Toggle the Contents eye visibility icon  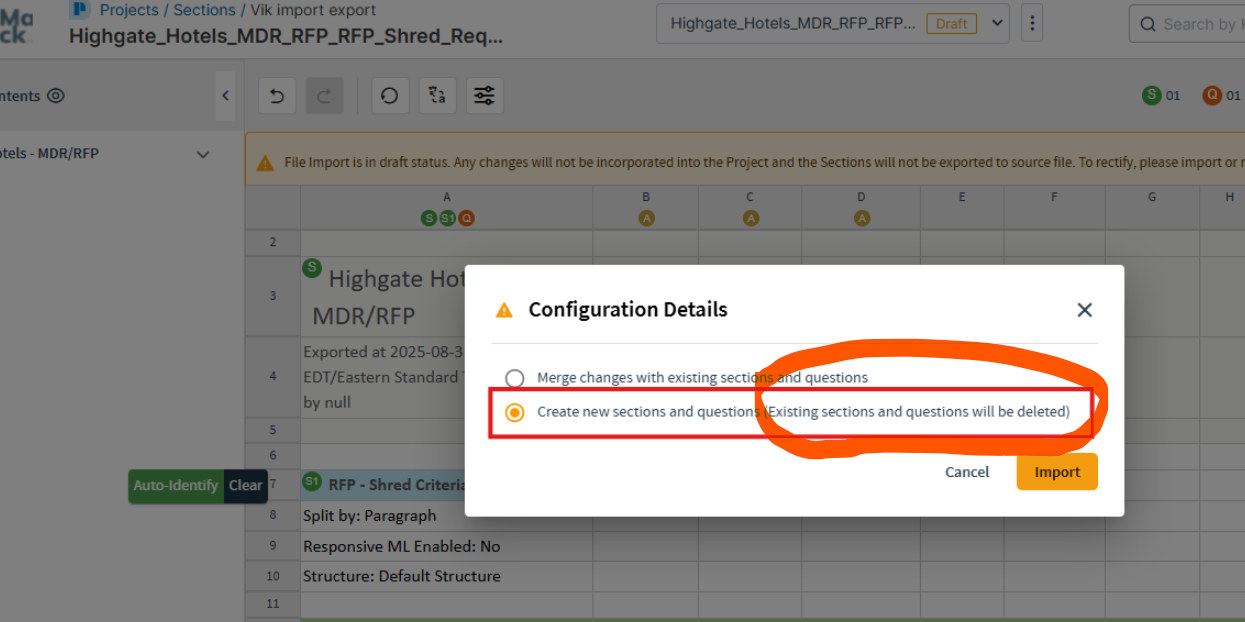pyautogui.click(x=56, y=96)
